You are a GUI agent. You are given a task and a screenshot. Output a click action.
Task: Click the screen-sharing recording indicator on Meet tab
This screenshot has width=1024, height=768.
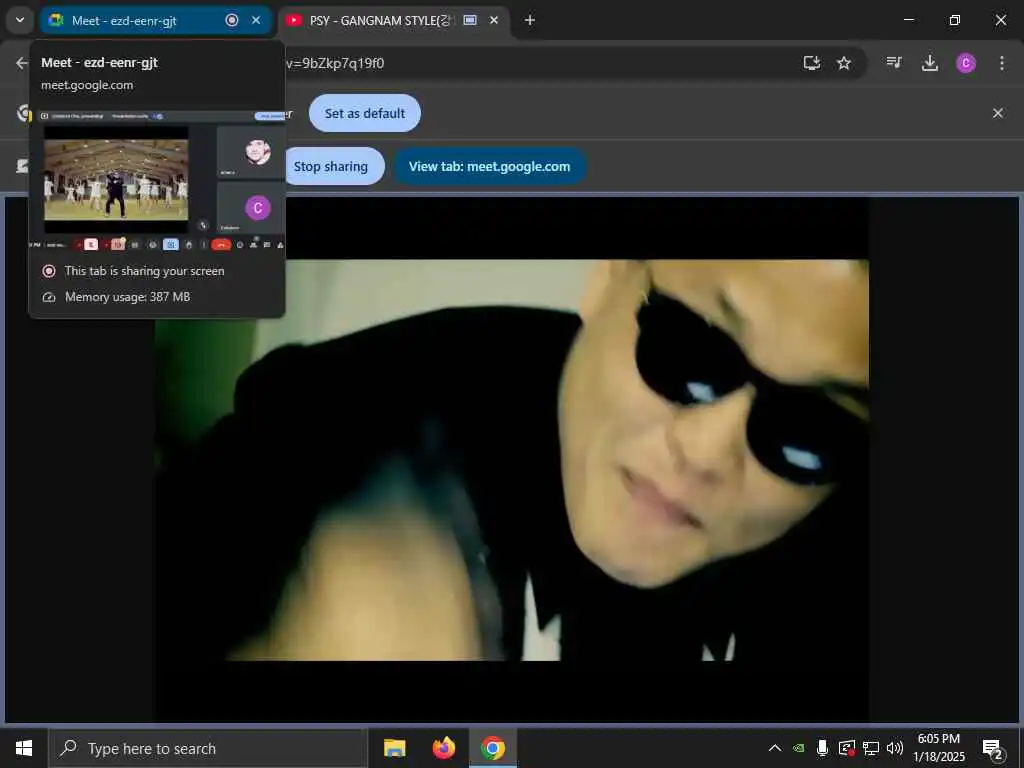tap(232, 20)
